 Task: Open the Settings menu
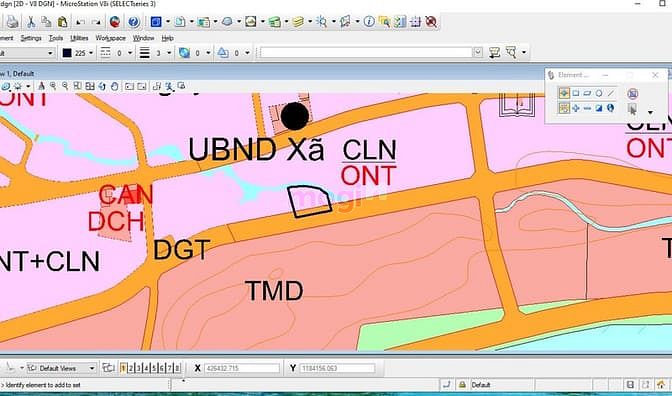(x=31, y=38)
